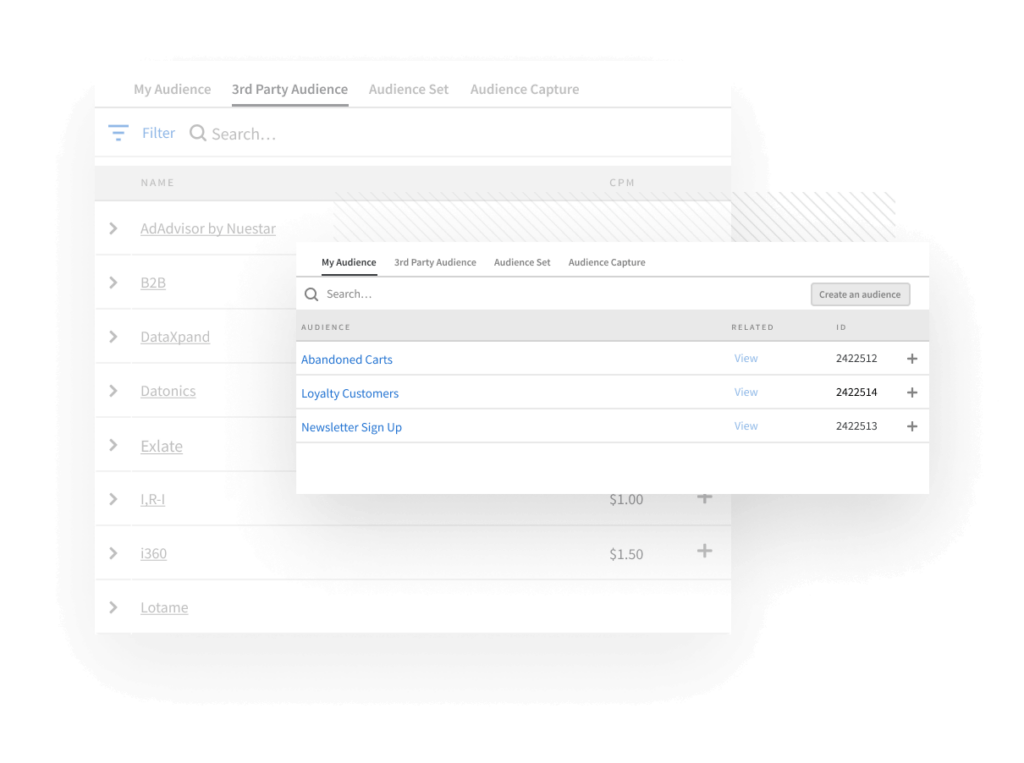This screenshot has width=1024, height=763.
Task: Click inside the Search field of the front window
Action: [400, 294]
